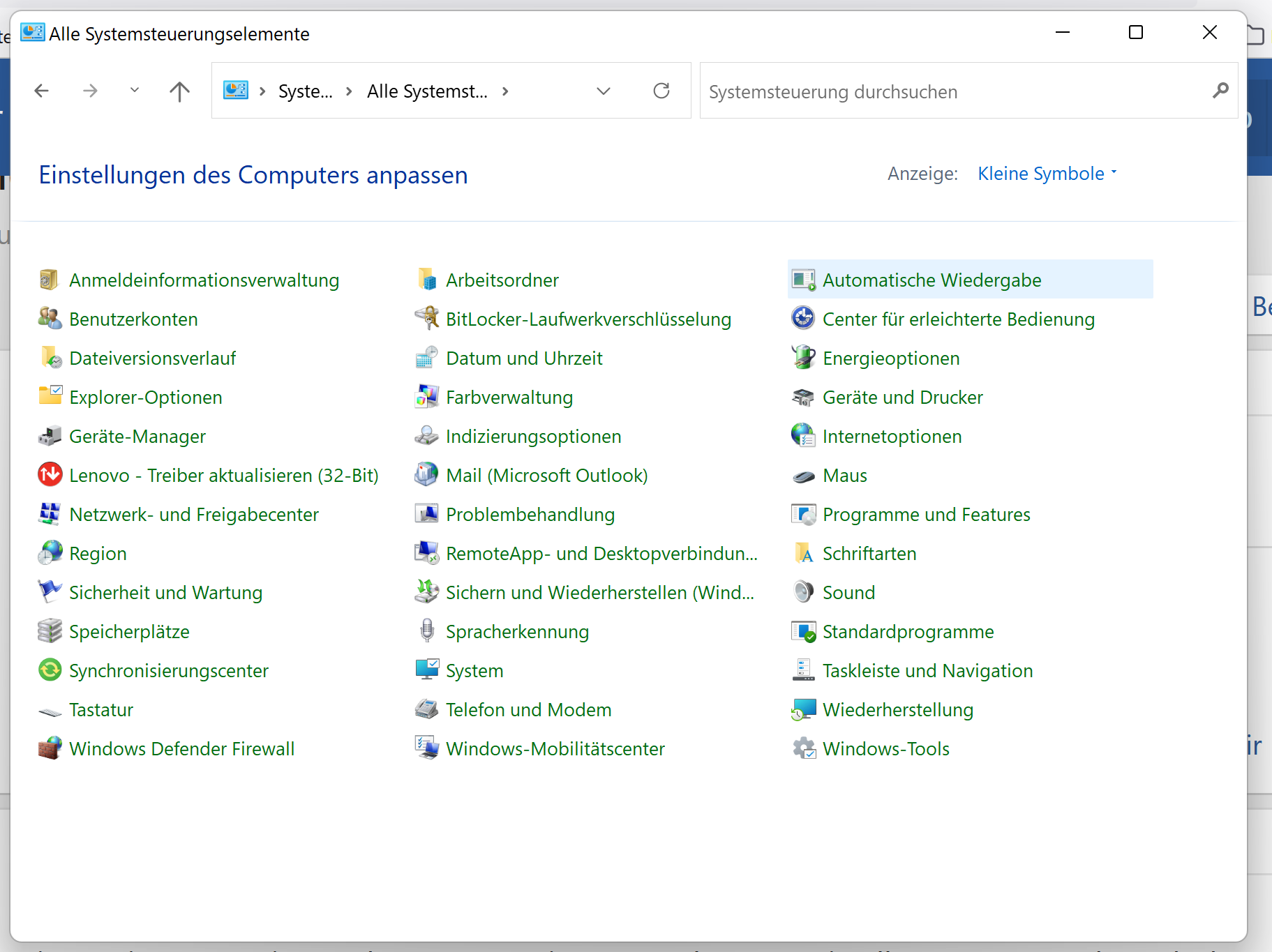Click the Windows Defender Firewall brick icon

[x=50, y=748]
